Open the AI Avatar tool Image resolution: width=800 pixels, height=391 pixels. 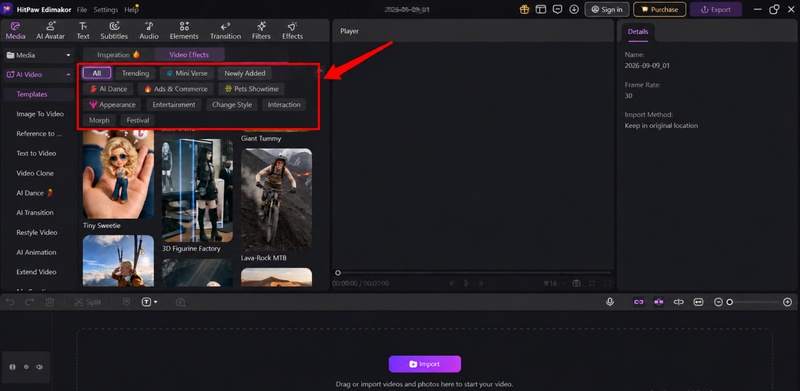(x=51, y=31)
